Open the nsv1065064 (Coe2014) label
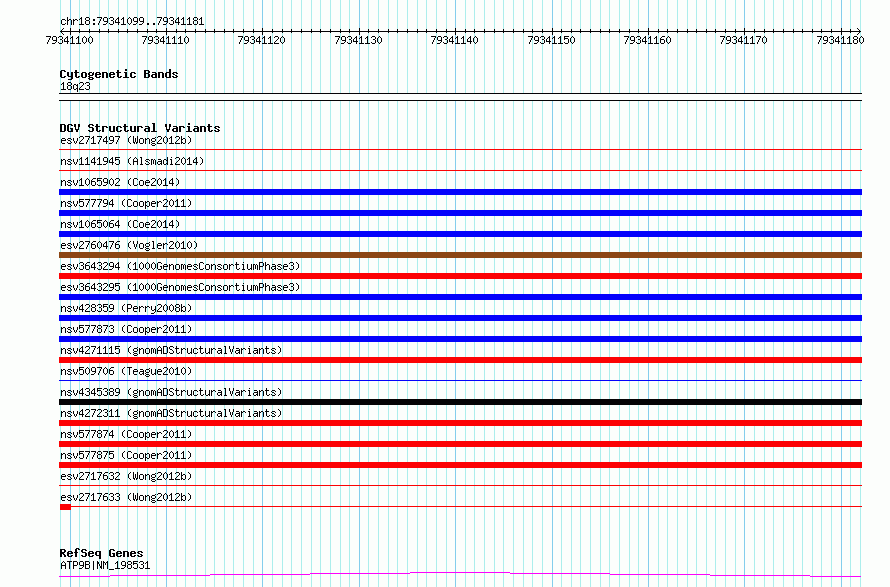Image resolution: width=890 pixels, height=587 pixels. tap(120, 224)
